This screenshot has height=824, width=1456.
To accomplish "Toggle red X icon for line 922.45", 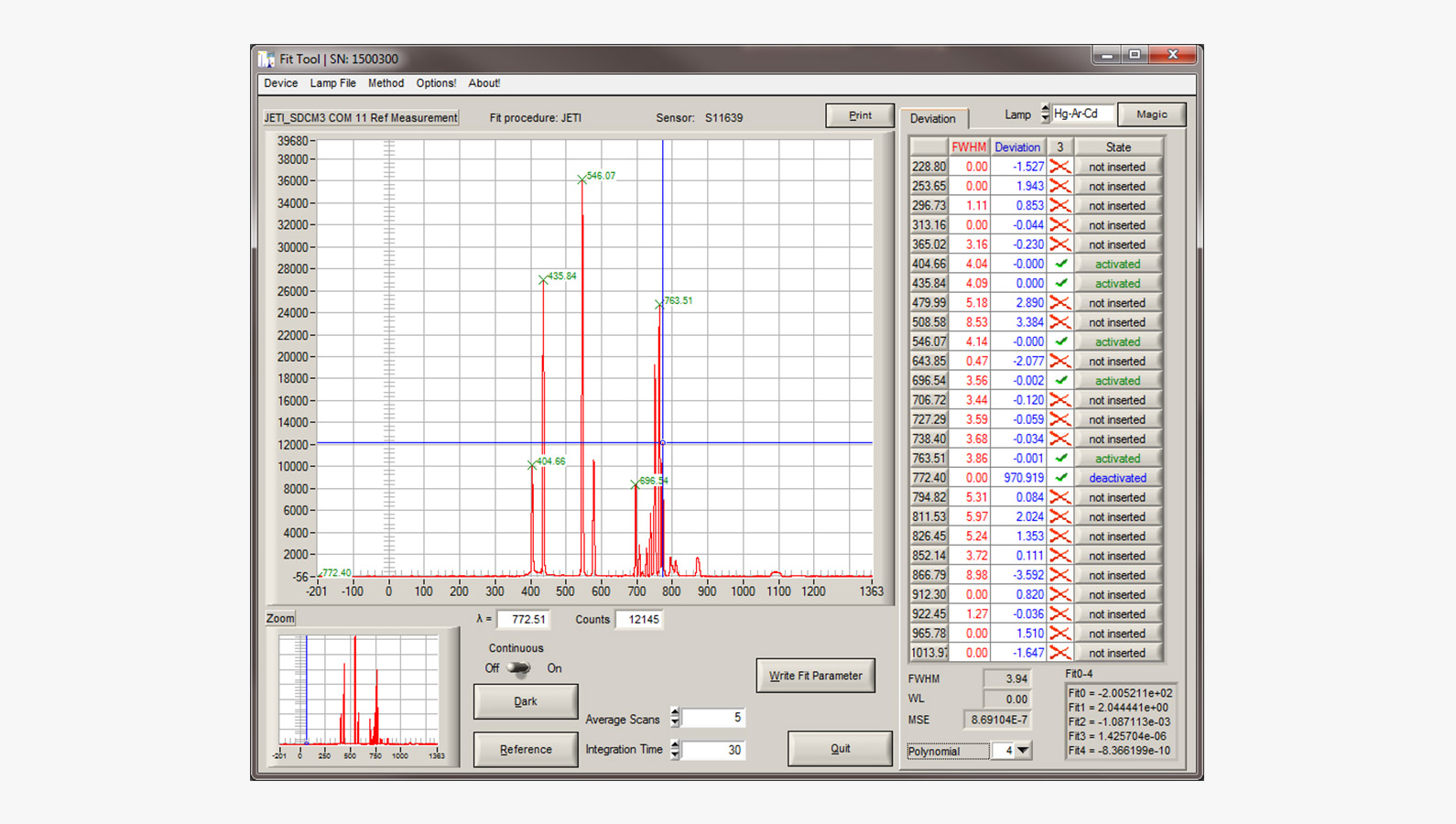I will pyautogui.click(x=1060, y=613).
